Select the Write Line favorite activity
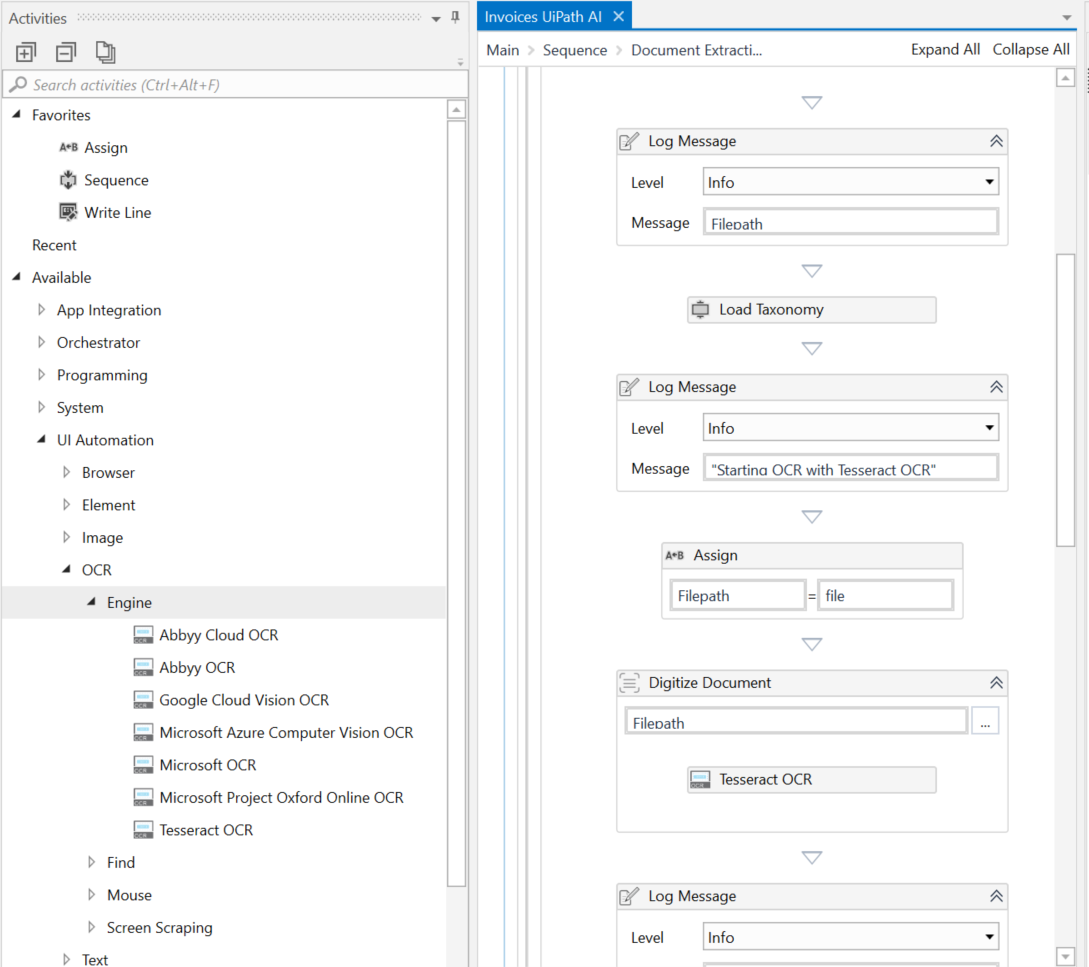The width and height of the screenshot is (1089, 967). tap(117, 213)
